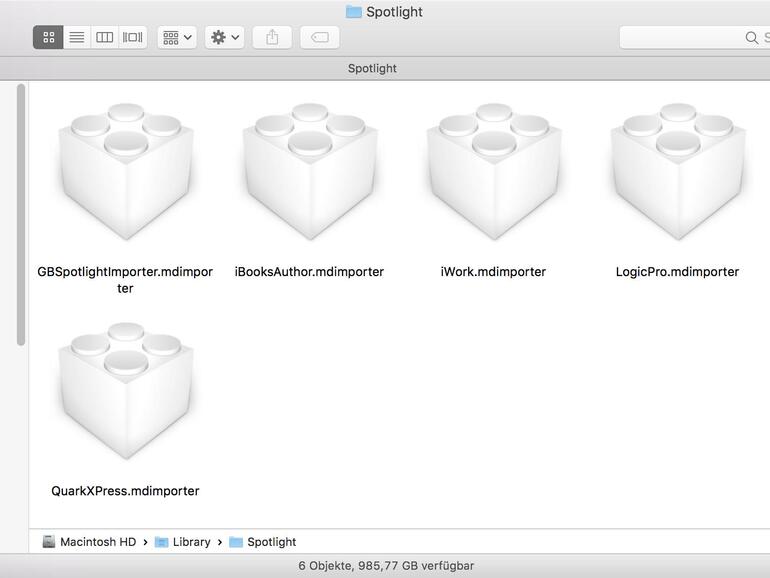This screenshot has width=770, height=578.
Task: Click the iBooksAuthor.mdimporter file name
Action: pyautogui.click(x=309, y=272)
